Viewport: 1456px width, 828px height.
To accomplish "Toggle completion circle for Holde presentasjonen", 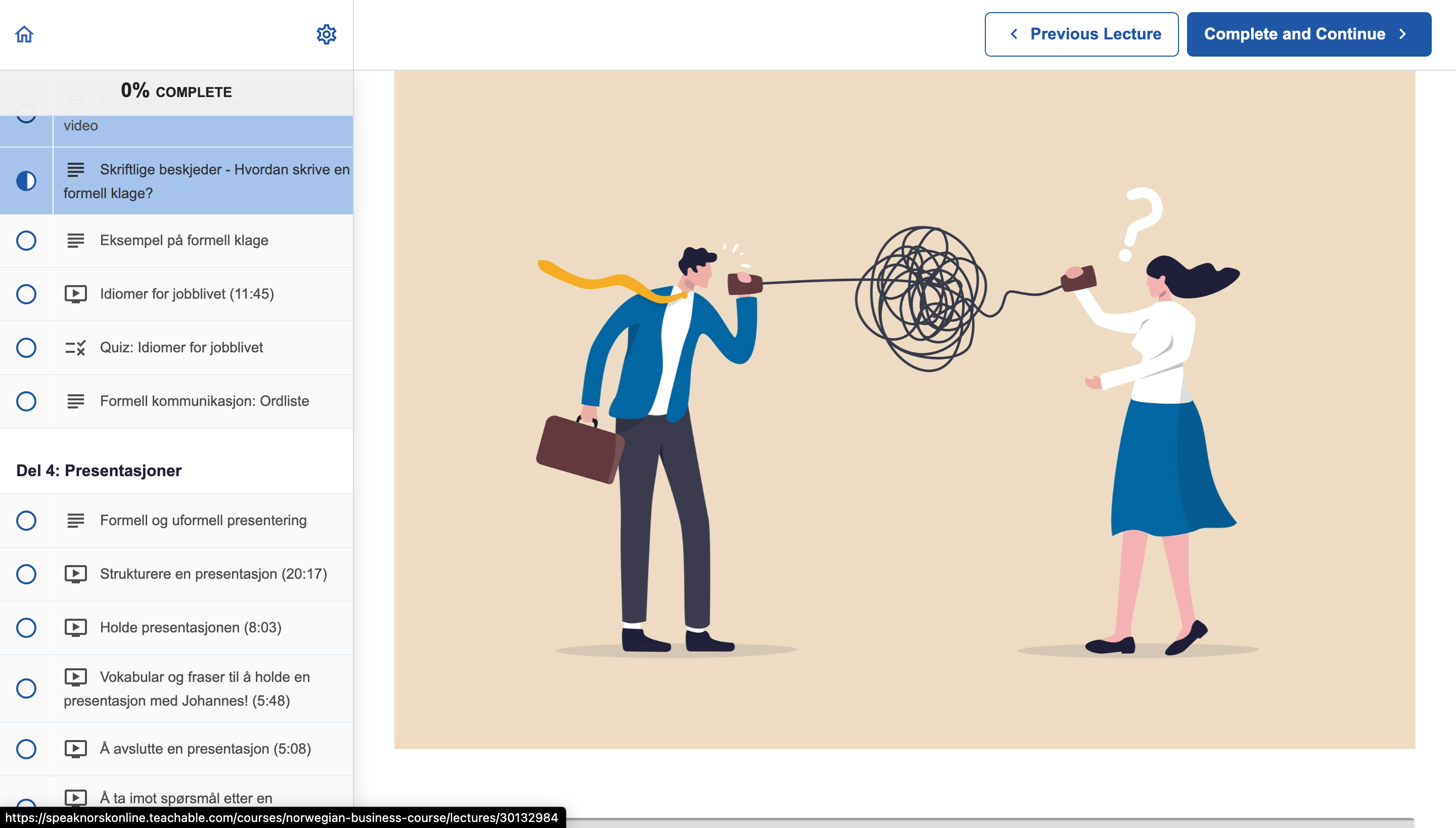I will pyautogui.click(x=26, y=627).
